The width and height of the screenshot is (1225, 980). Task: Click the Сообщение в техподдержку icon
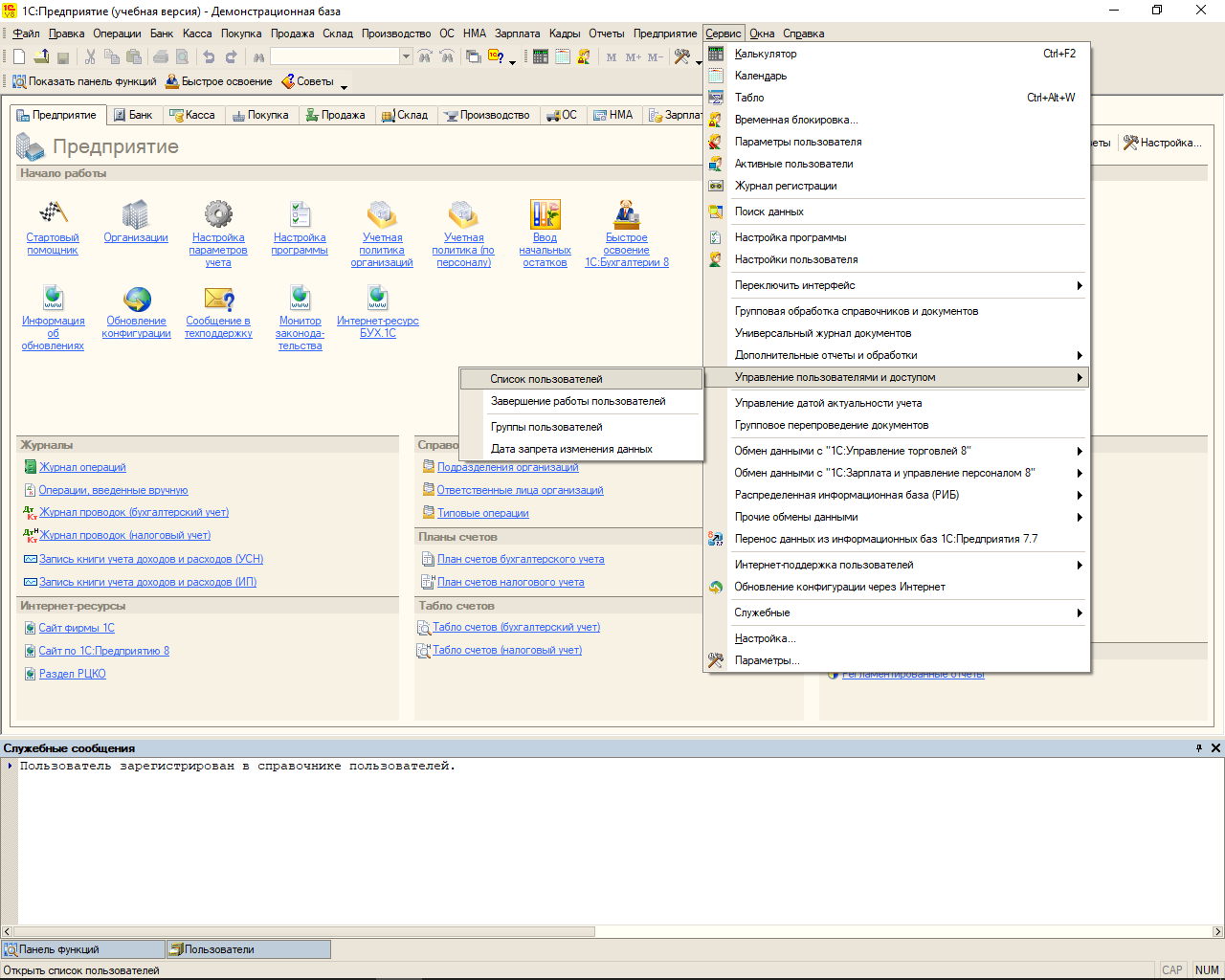tap(218, 299)
